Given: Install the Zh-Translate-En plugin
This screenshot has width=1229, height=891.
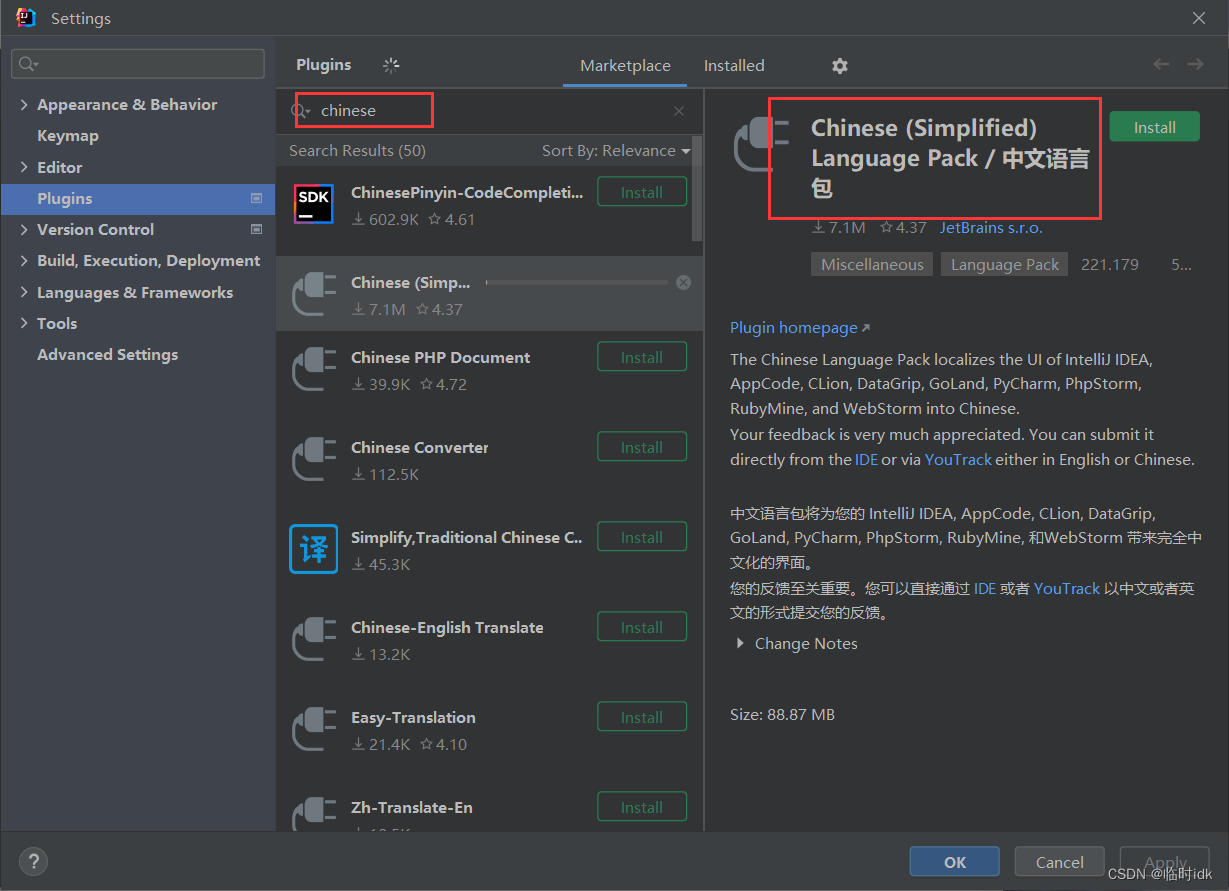Looking at the screenshot, I should click(642, 807).
